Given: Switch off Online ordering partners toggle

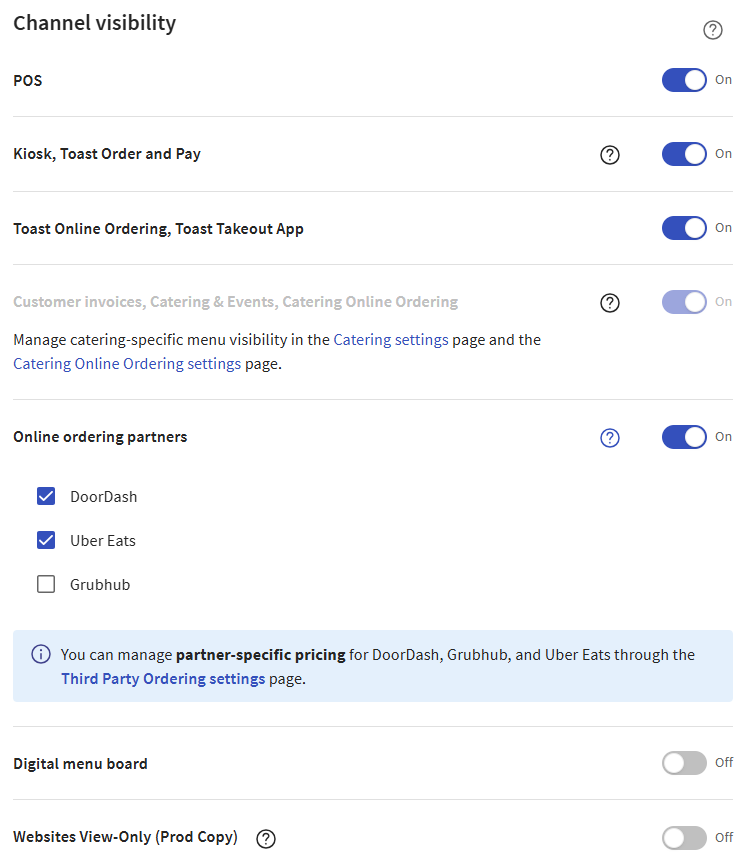Looking at the screenshot, I should click(x=684, y=437).
